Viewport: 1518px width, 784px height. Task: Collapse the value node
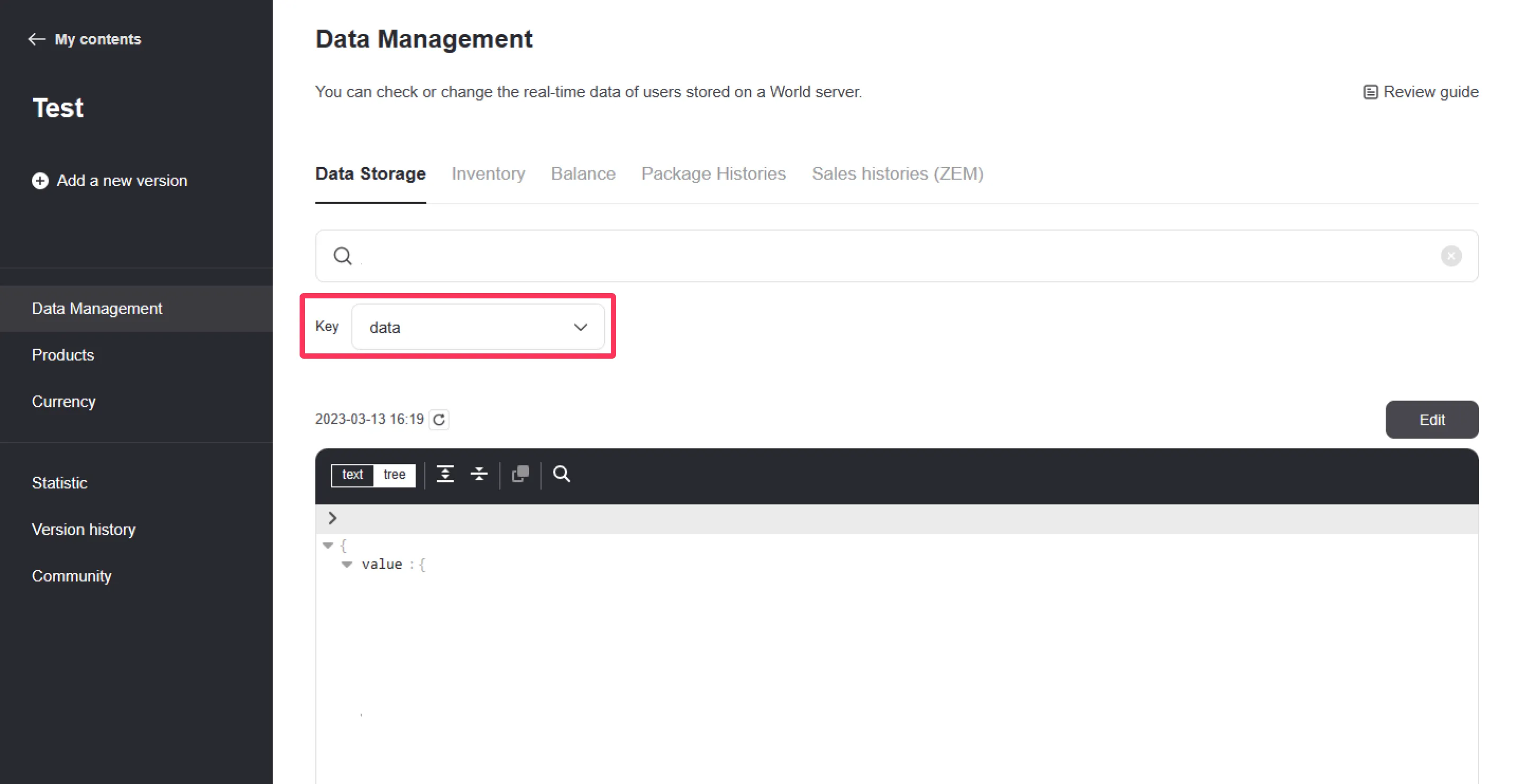tap(347, 564)
